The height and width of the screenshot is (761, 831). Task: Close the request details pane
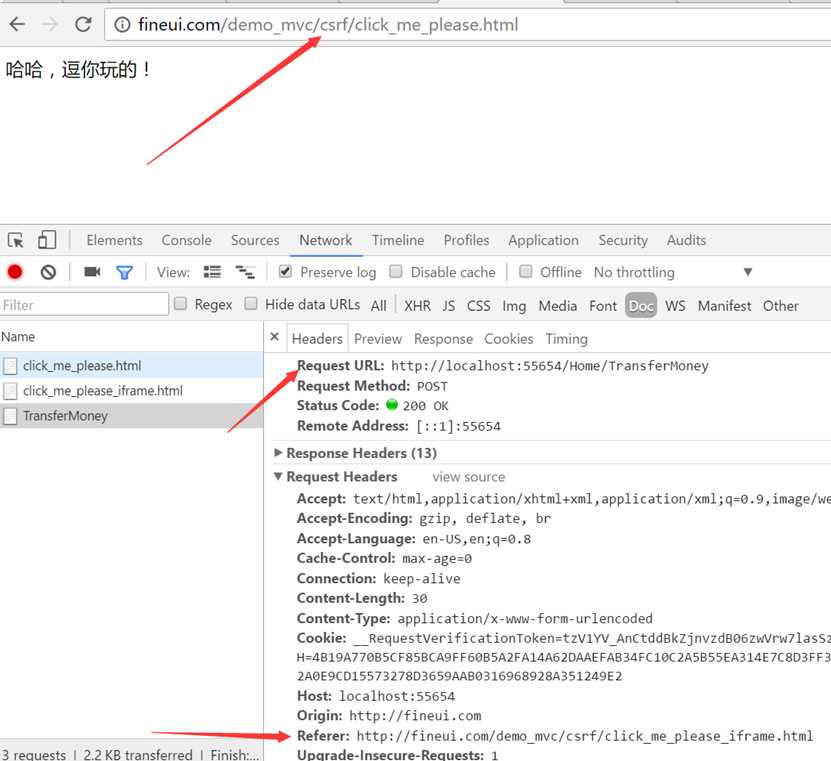coord(275,337)
